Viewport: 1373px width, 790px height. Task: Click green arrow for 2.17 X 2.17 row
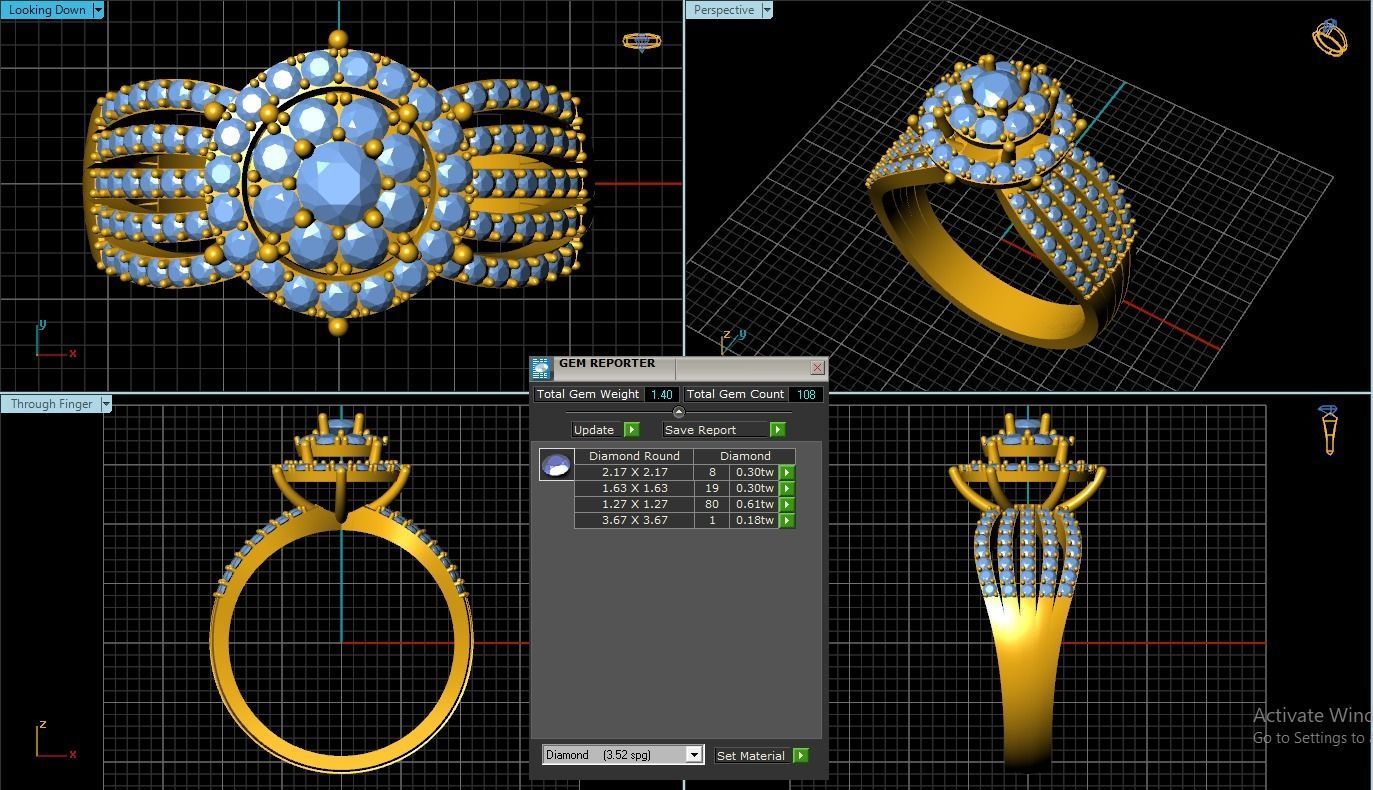pos(787,472)
